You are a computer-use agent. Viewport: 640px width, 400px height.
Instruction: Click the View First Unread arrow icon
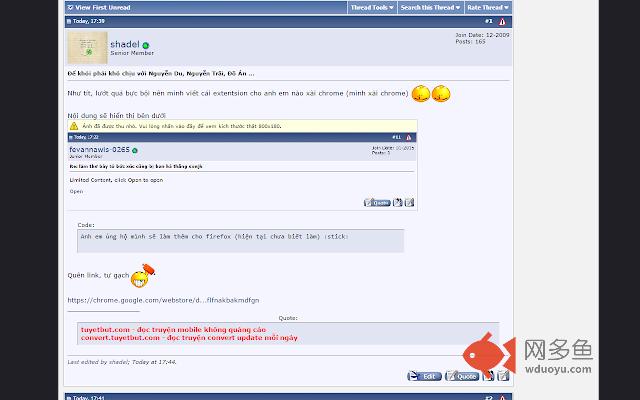coord(70,7)
